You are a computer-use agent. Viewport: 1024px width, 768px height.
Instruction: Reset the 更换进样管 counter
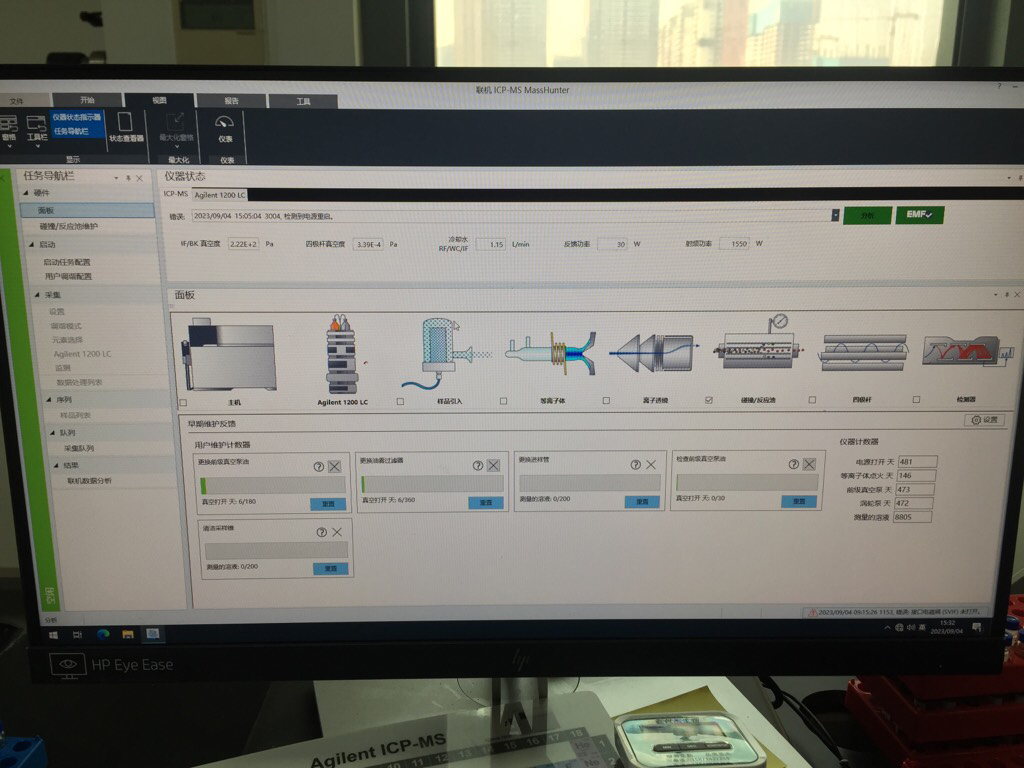642,502
